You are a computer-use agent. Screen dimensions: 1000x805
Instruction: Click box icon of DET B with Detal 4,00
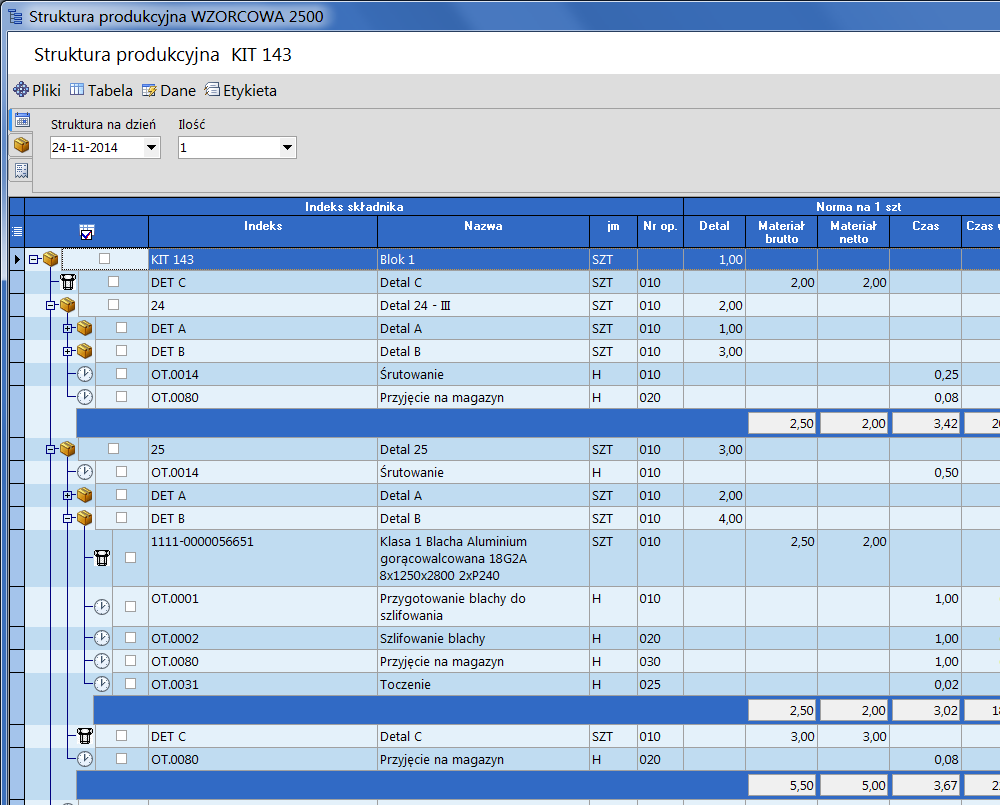85,518
